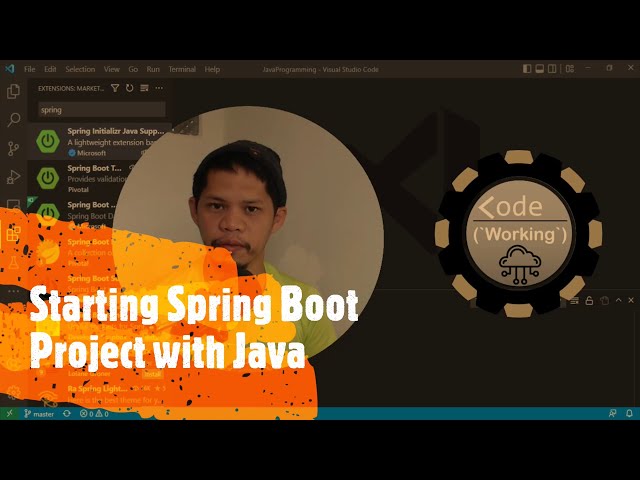Close the bottom panel
Image resolution: width=640 pixels, height=480 pixels.
(631, 300)
